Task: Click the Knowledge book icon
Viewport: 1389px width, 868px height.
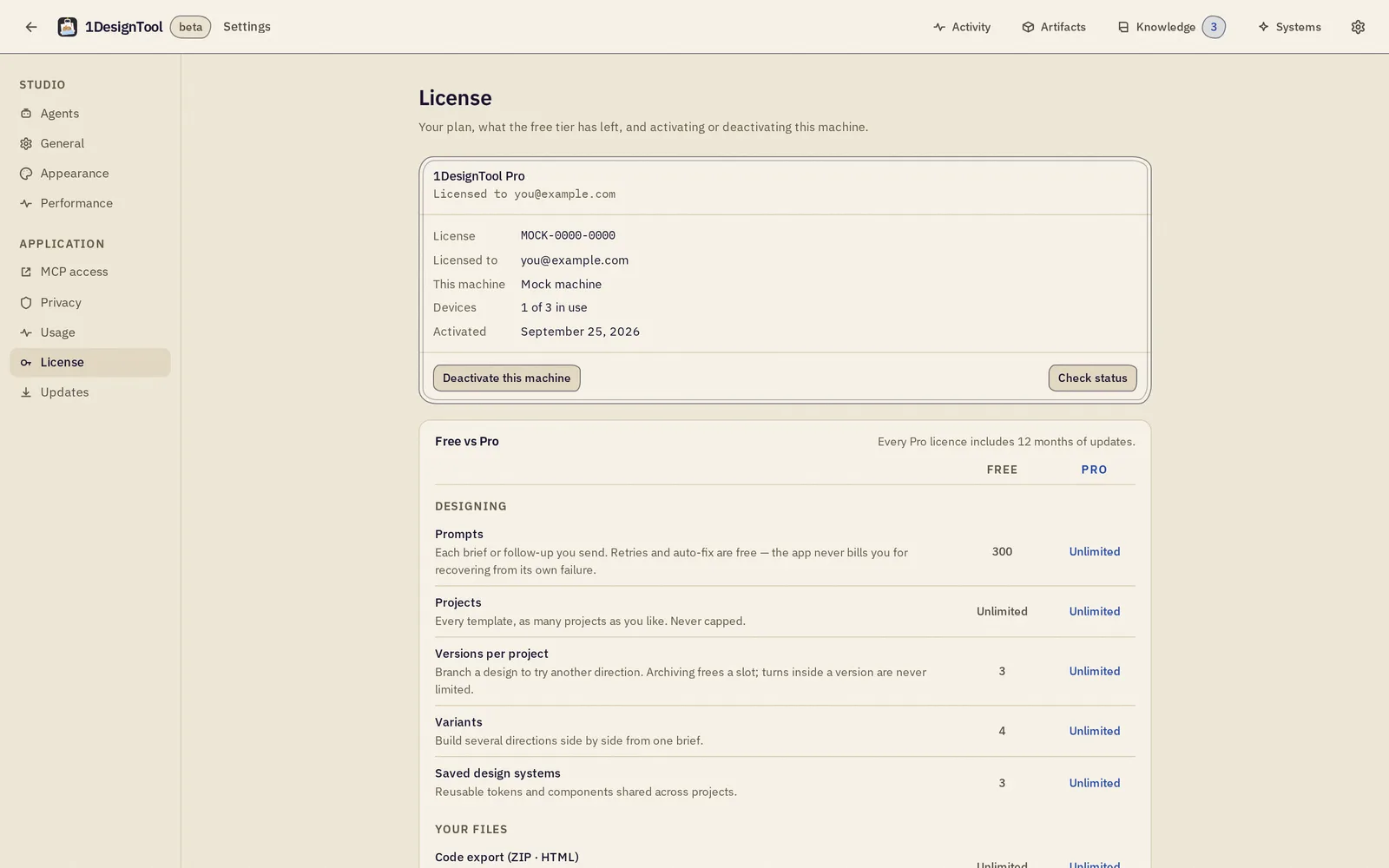Action: pos(1123,27)
